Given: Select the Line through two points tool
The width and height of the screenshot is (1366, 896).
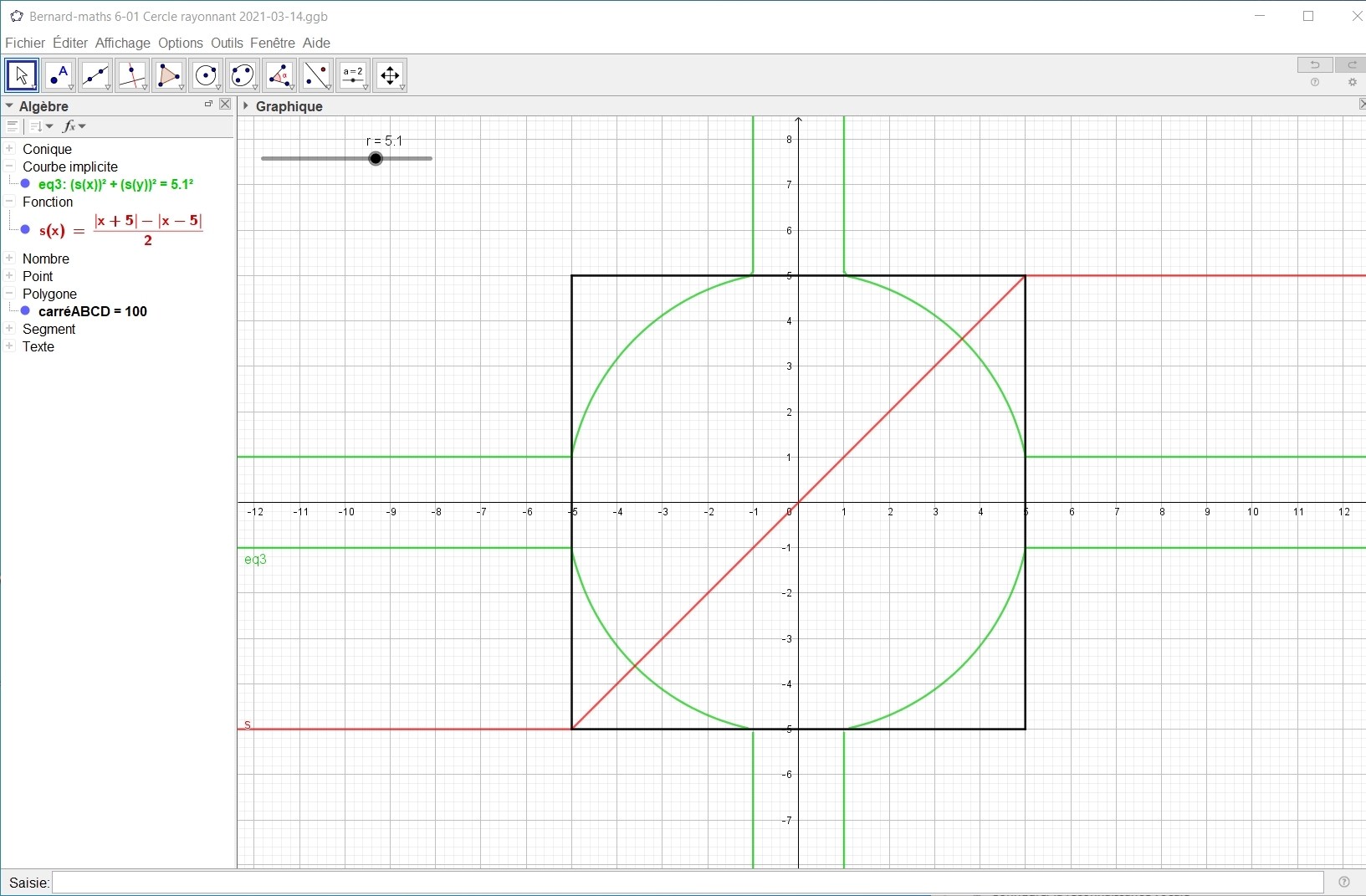Looking at the screenshot, I should click(96, 75).
